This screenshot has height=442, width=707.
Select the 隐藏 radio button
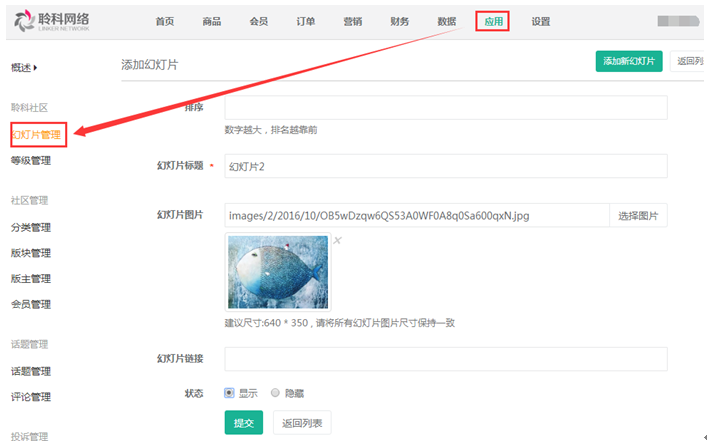click(275, 393)
